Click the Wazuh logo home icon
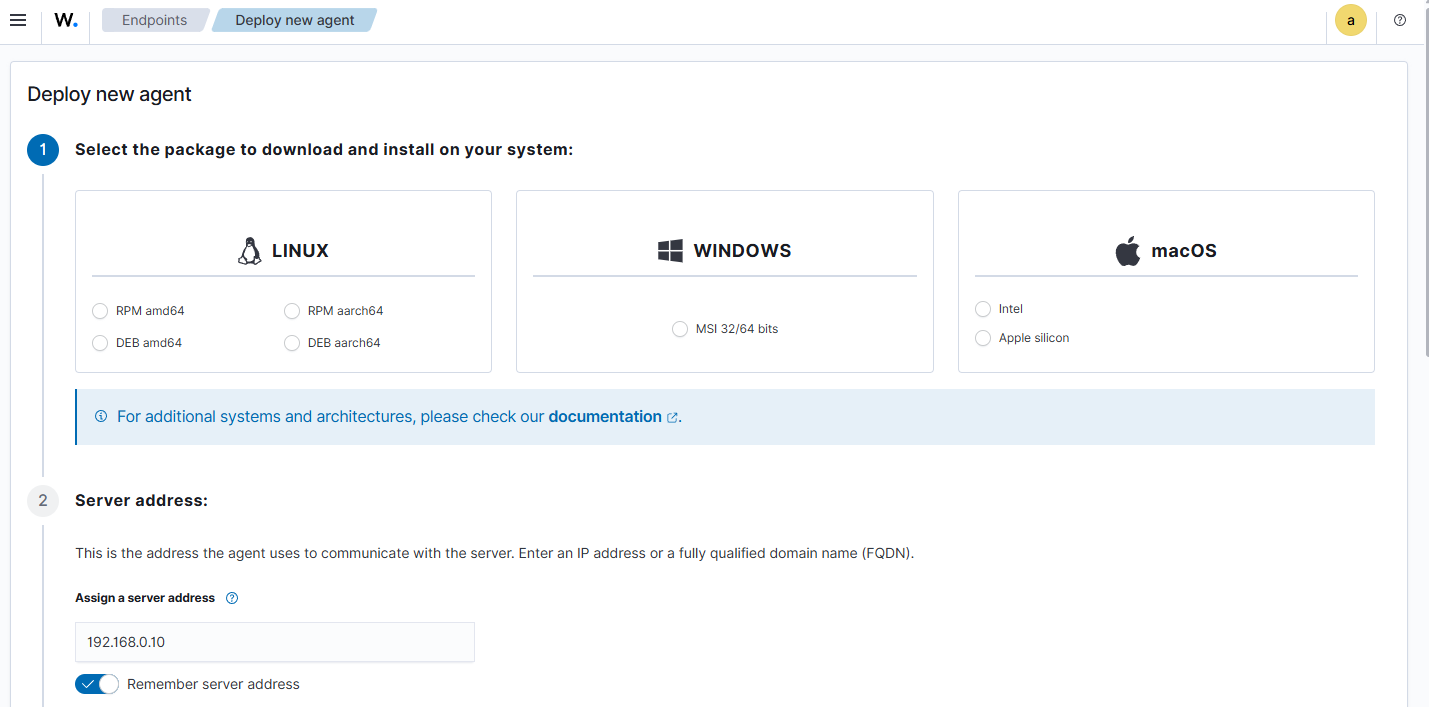This screenshot has width=1429, height=707. [66, 20]
